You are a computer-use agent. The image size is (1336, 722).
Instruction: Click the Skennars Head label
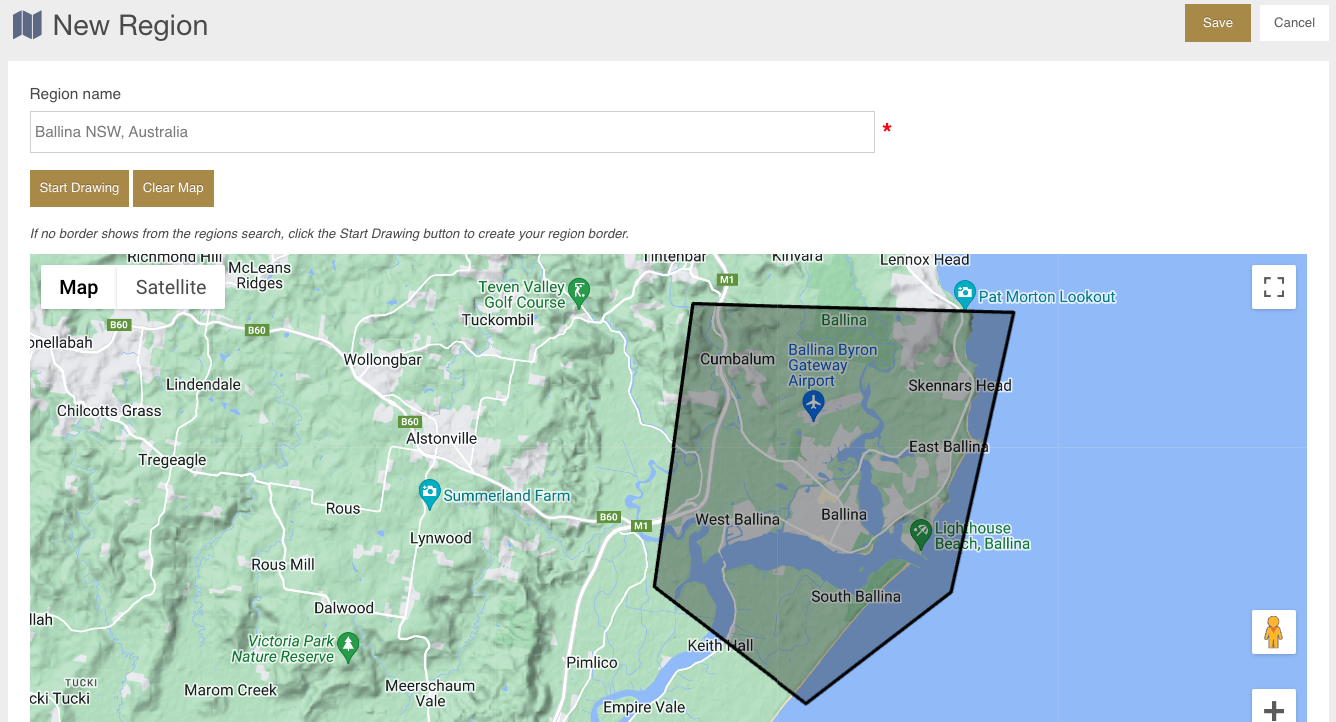960,385
